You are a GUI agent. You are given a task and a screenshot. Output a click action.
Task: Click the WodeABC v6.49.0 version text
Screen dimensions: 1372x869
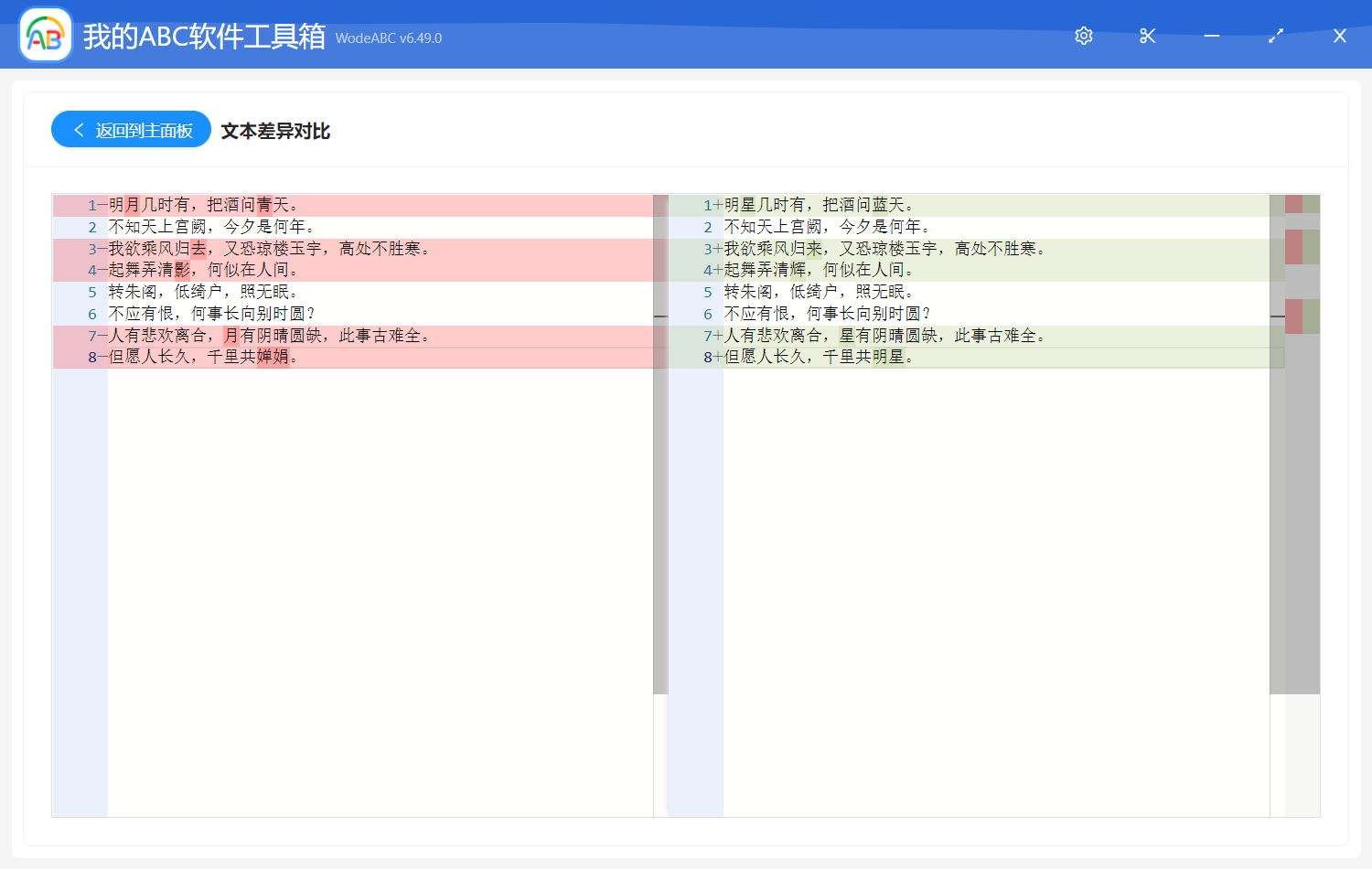388,38
